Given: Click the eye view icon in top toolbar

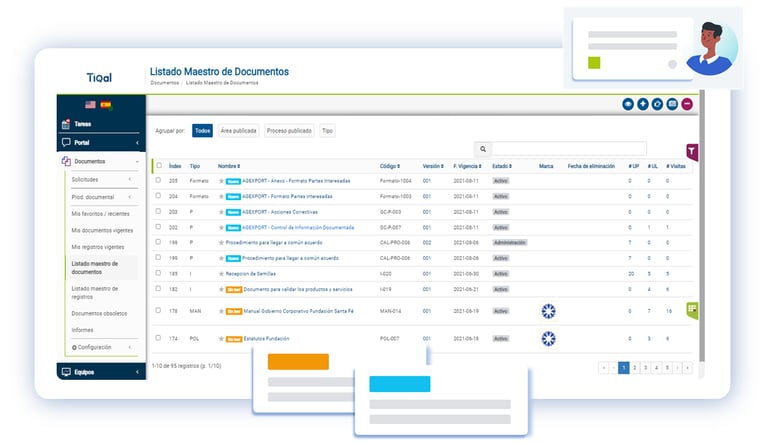Looking at the screenshot, I should (x=628, y=104).
